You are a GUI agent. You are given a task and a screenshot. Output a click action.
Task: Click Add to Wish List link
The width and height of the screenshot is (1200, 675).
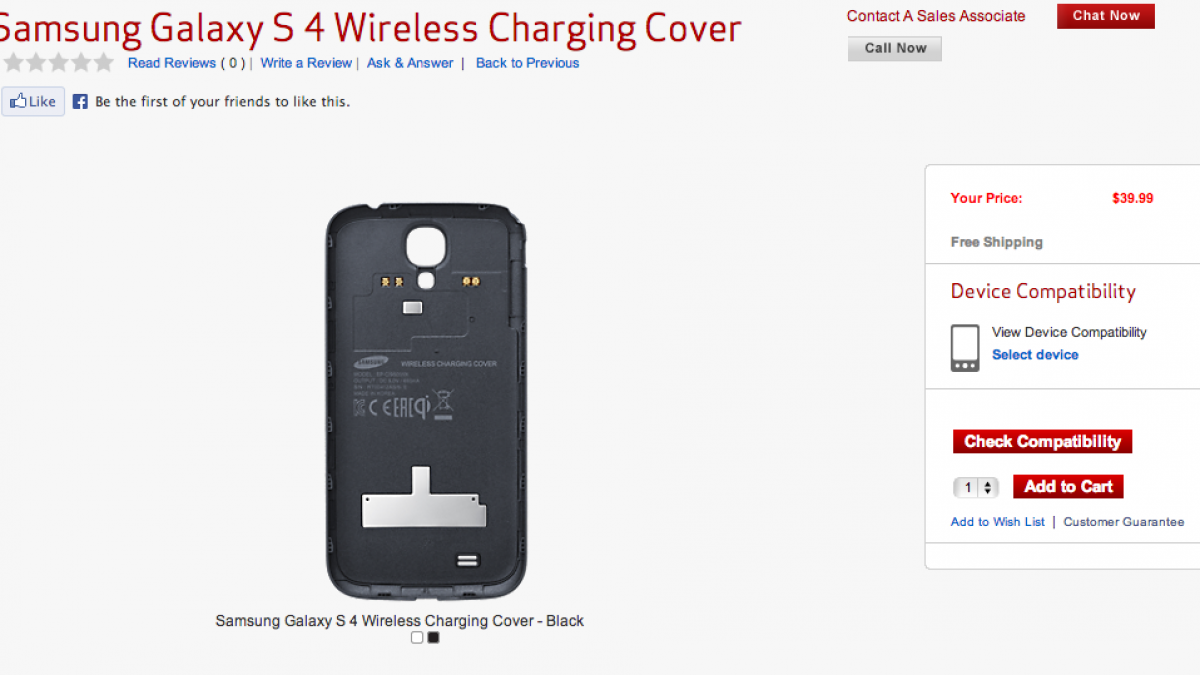coord(998,522)
